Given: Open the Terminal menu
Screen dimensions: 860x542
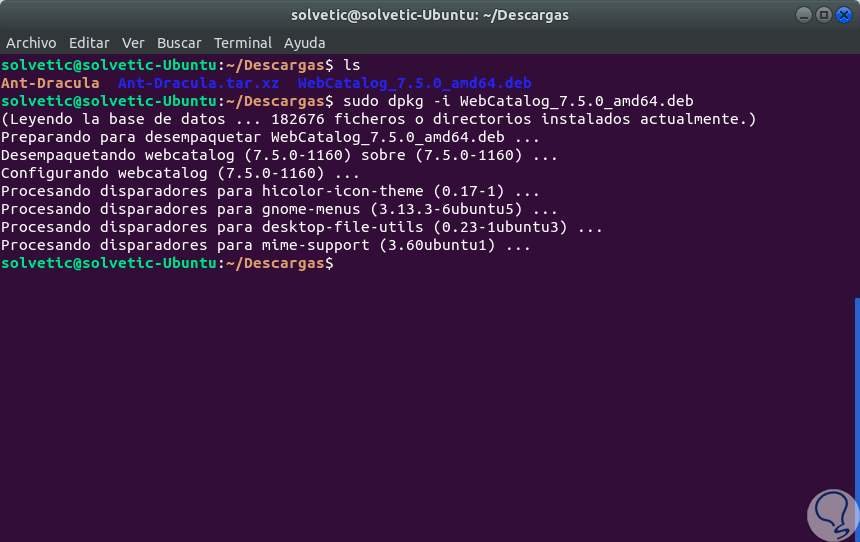Looking at the screenshot, I should click(242, 43).
